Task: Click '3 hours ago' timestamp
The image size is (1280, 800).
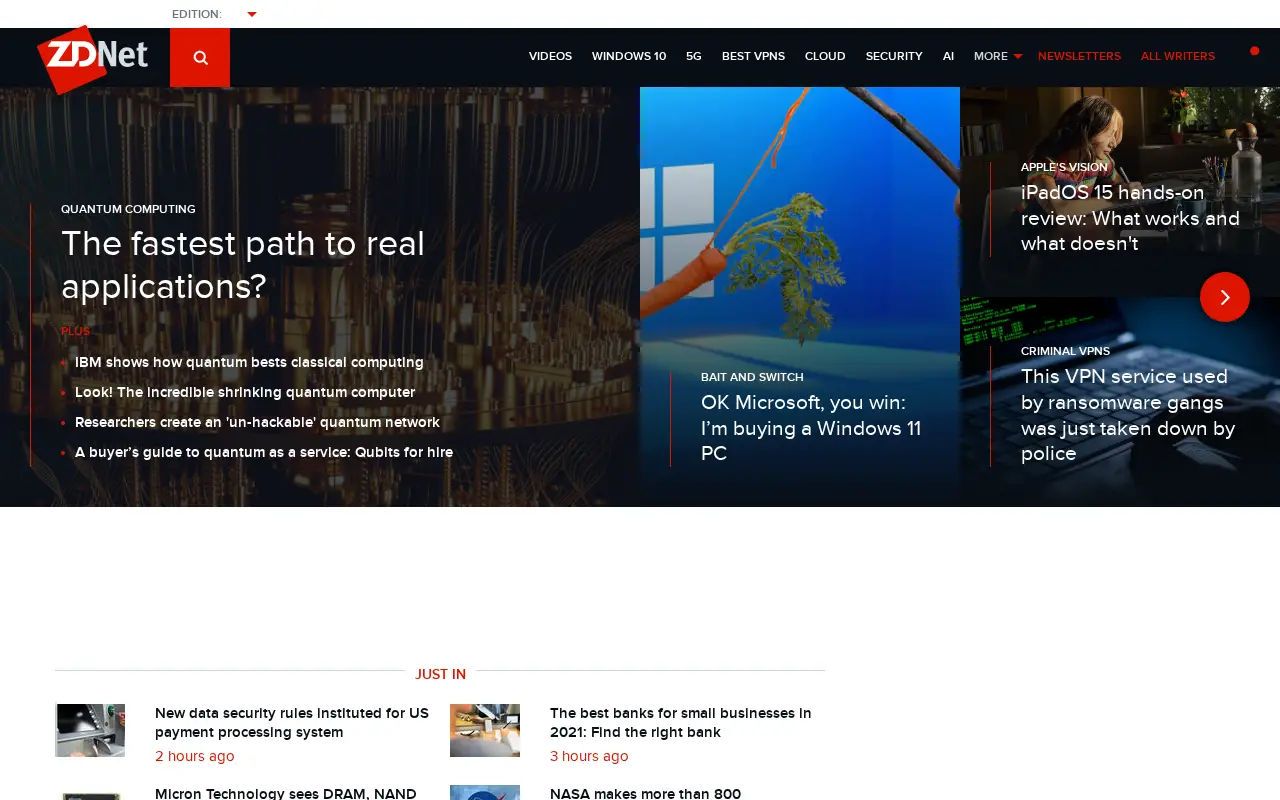Action: coord(589,756)
